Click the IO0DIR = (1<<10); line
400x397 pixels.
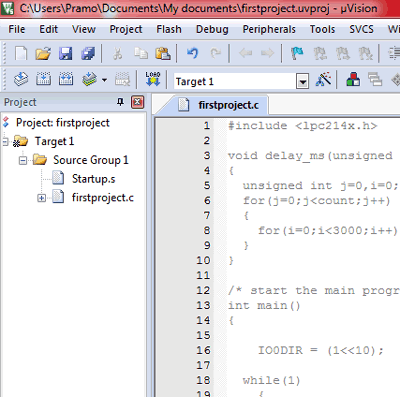click(321, 350)
